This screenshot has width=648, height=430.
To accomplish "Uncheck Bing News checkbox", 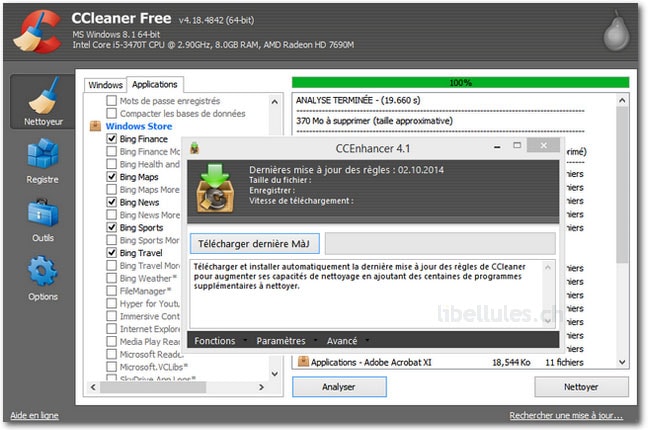I will click(x=112, y=202).
